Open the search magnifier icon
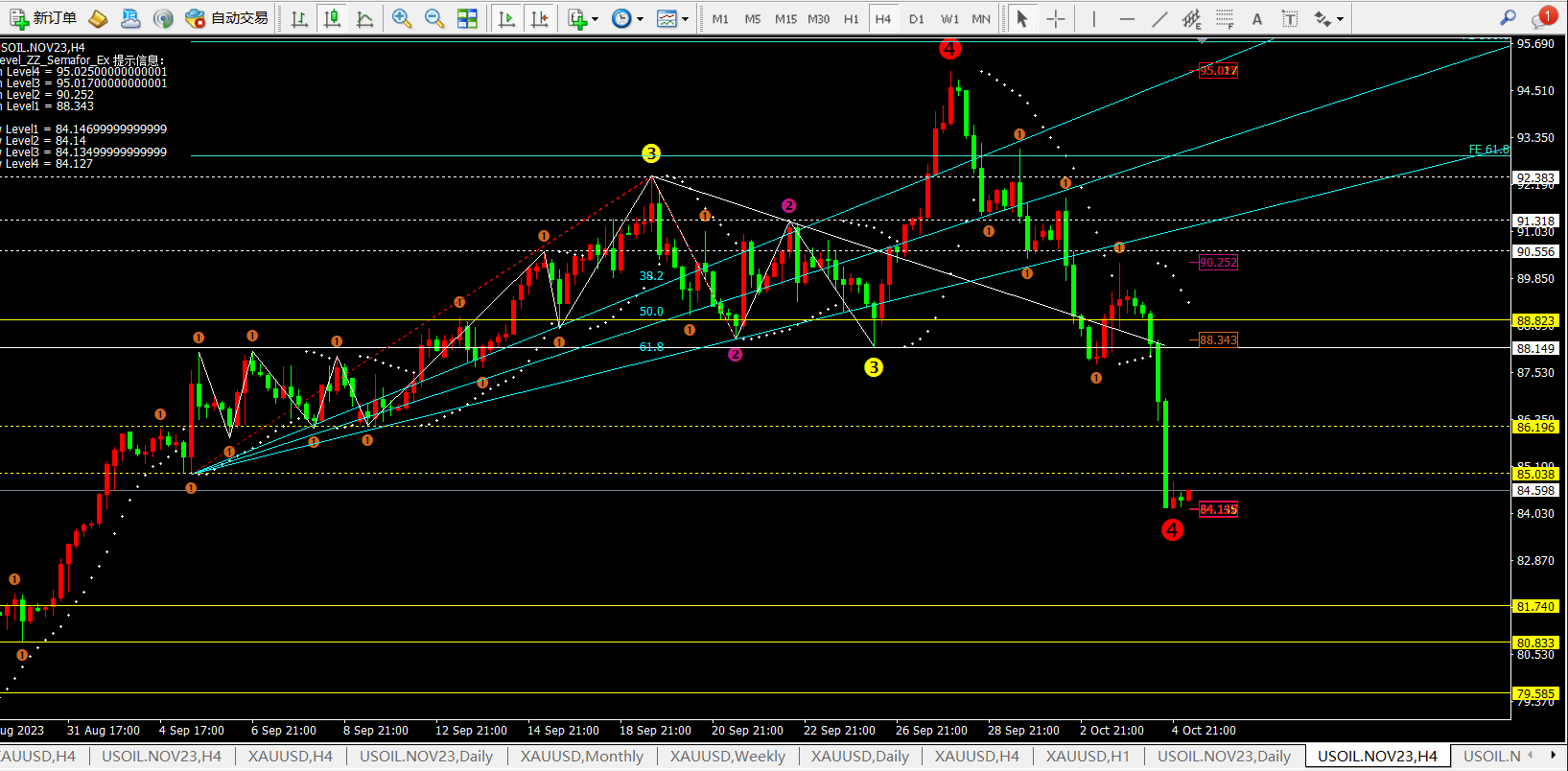This screenshot has width=1568, height=771. coord(1509,17)
